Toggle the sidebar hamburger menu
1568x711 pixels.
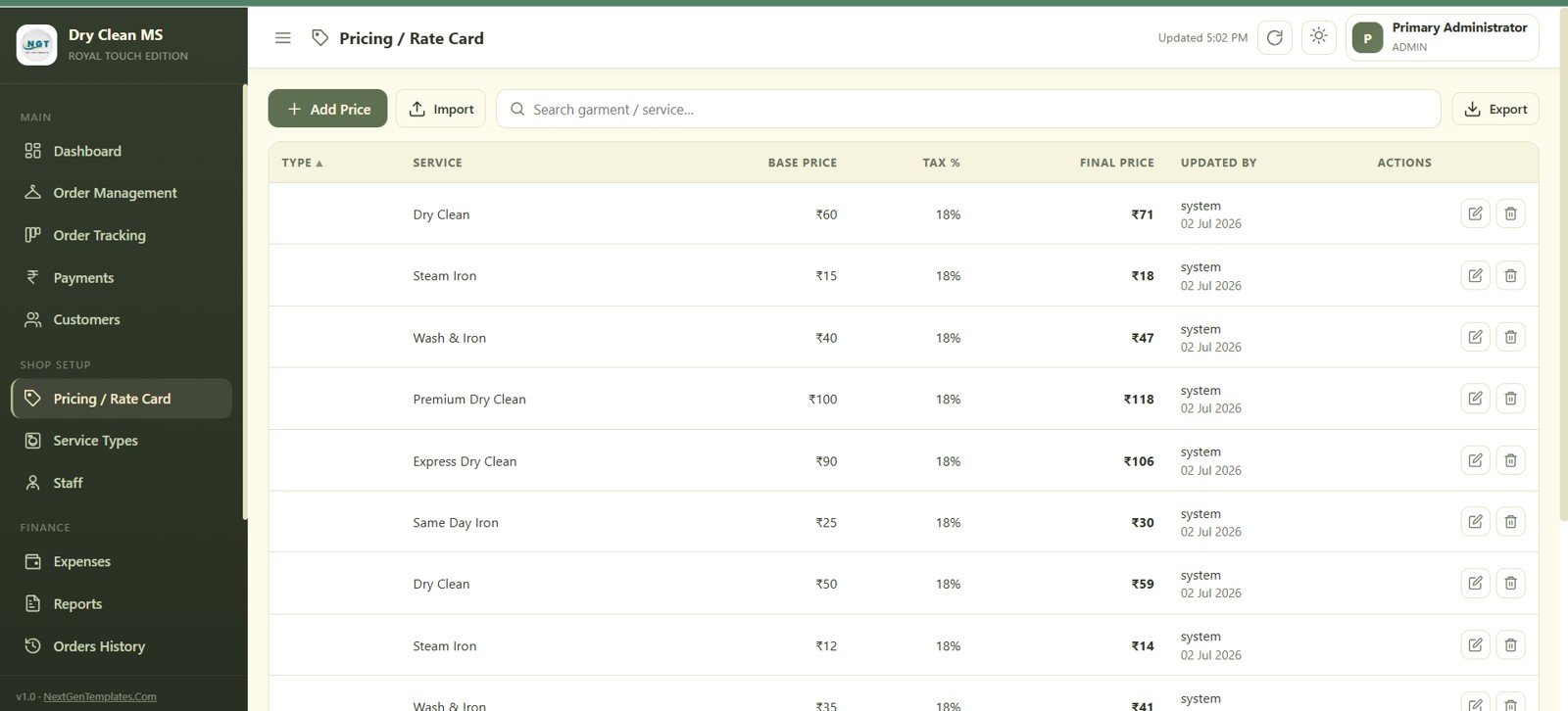coord(282,38)
